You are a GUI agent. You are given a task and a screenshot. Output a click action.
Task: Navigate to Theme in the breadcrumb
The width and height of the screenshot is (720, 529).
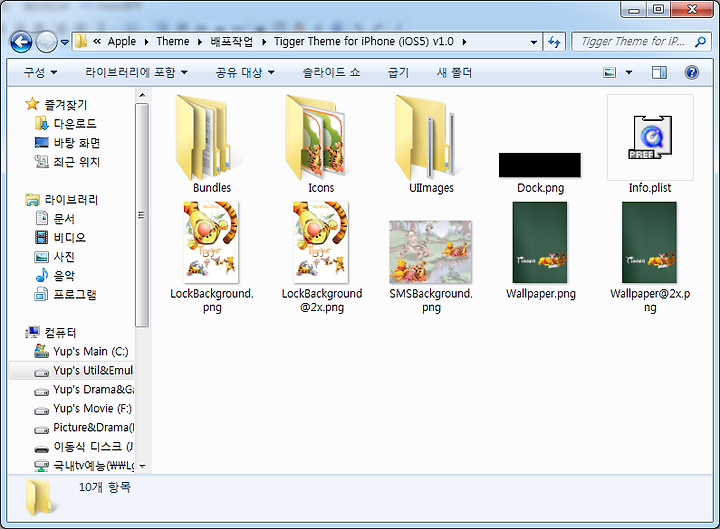(x=173, y=42)
